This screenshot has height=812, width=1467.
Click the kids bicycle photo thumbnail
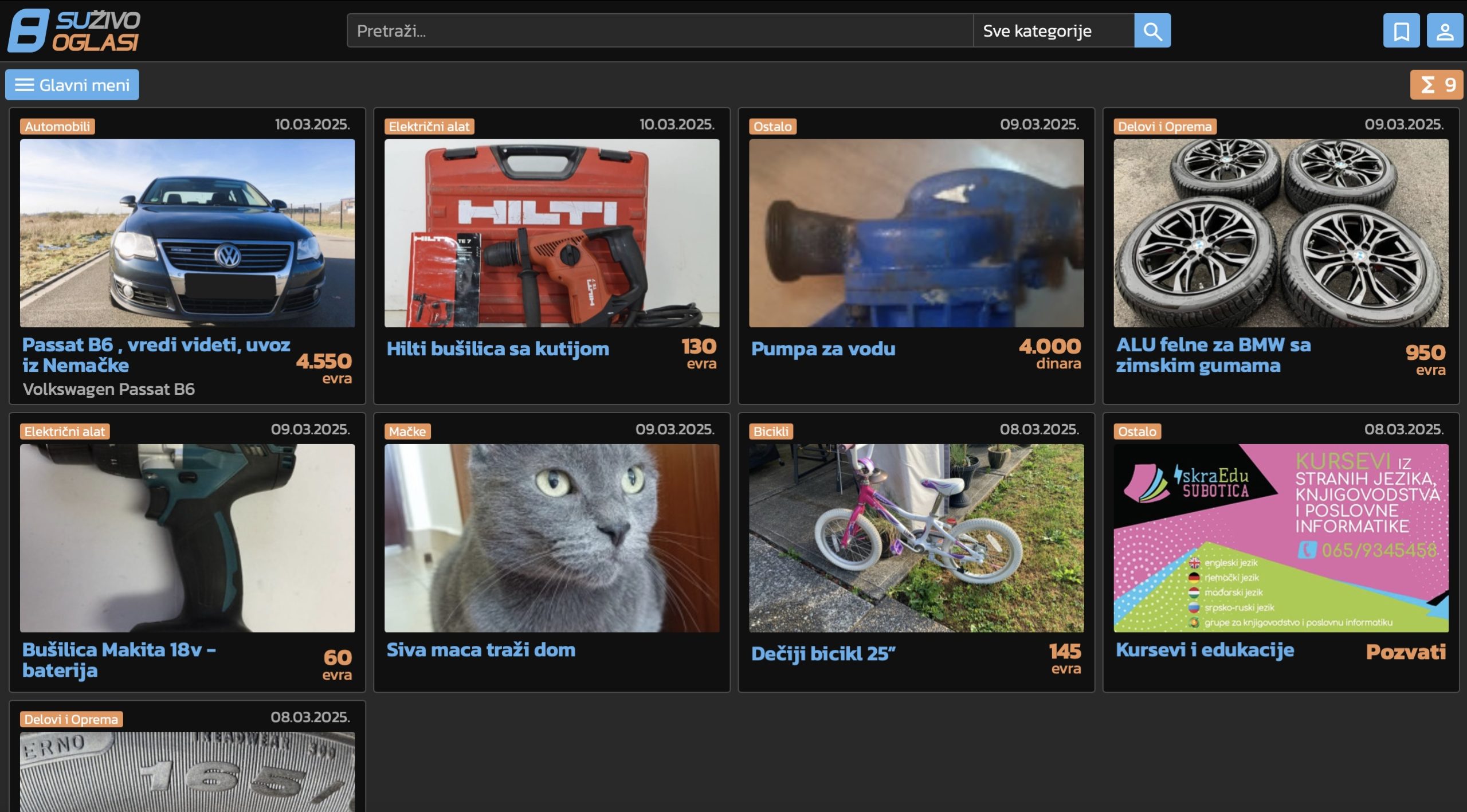916,538
